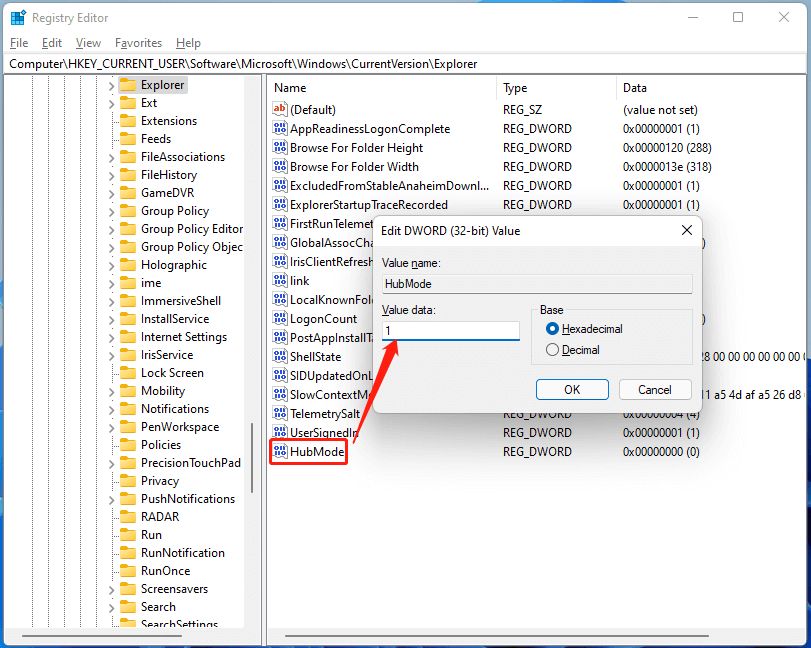This screenshot has height=648, width=811.
Task: Click the (value not set) data cell
Action: 660,109
